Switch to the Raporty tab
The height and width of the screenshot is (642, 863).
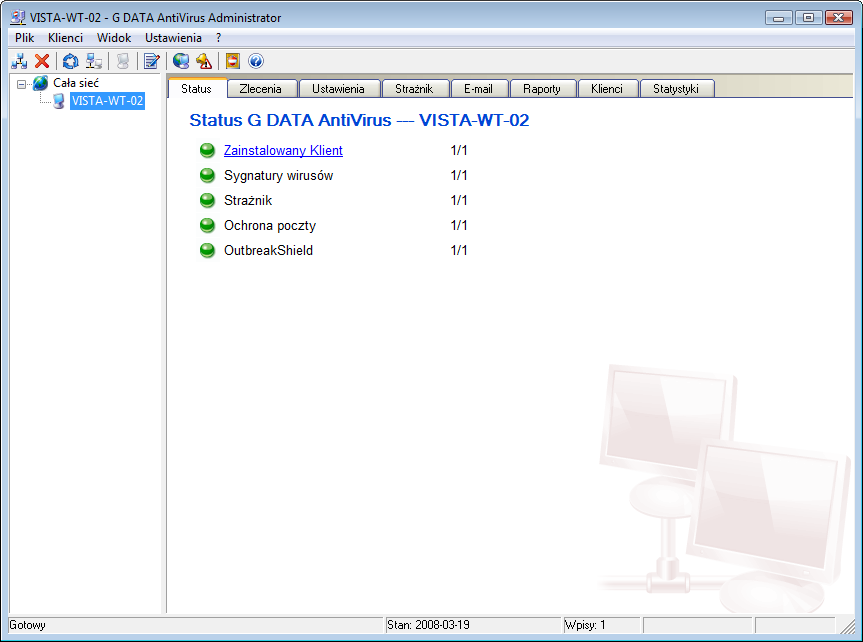(542, 89)
